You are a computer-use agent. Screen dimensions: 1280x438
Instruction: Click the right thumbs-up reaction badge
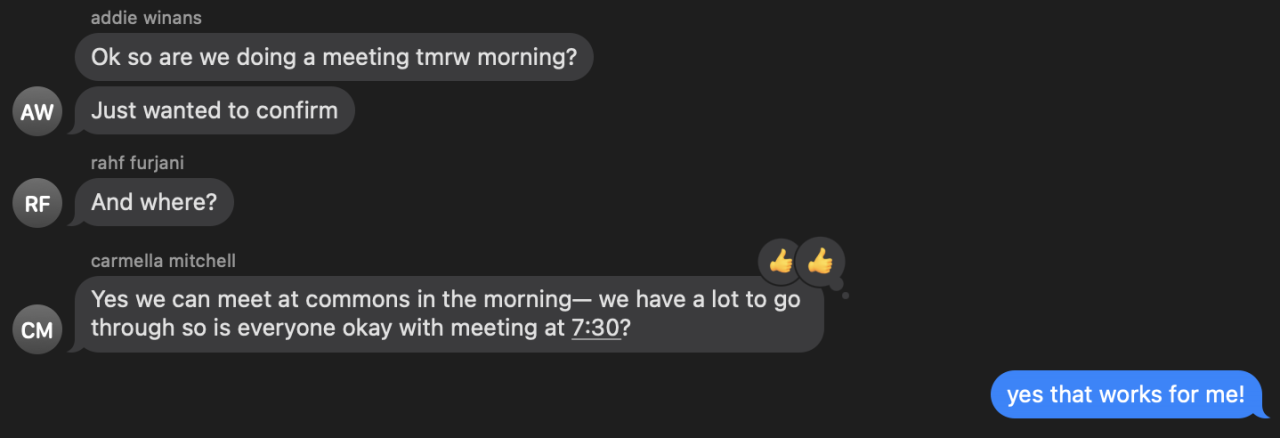click(x=821, y=262)
